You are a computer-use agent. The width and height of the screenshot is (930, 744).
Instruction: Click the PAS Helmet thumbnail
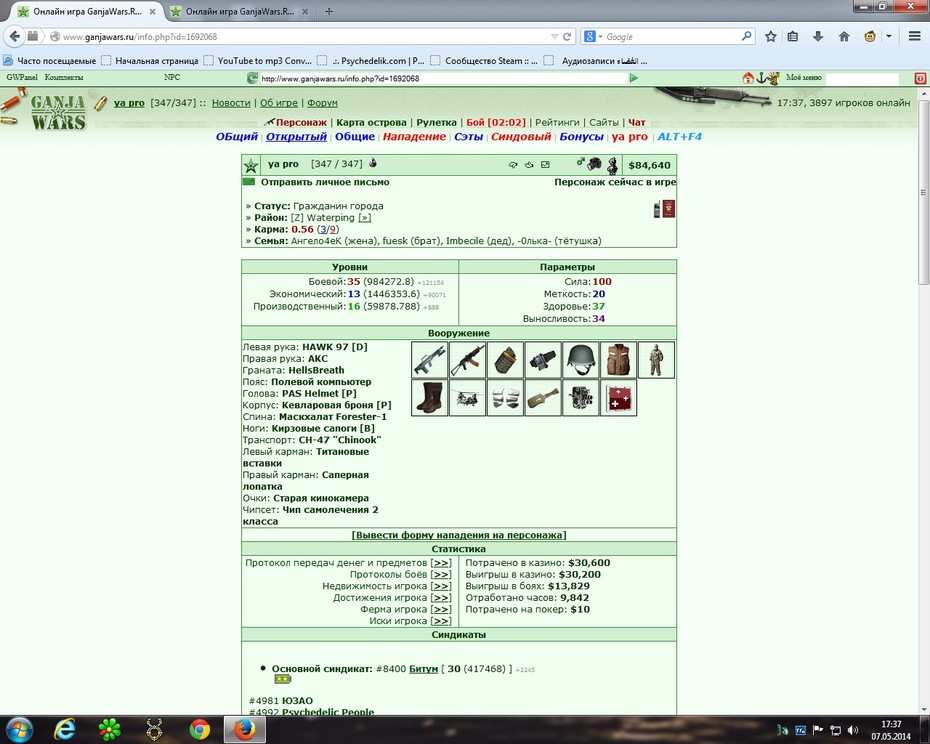(x=581, y=360)
